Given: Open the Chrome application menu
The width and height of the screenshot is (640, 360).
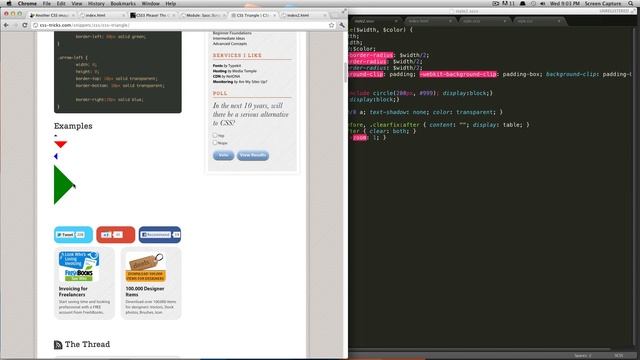Looking at the screenshot, I should coord(27,3).
